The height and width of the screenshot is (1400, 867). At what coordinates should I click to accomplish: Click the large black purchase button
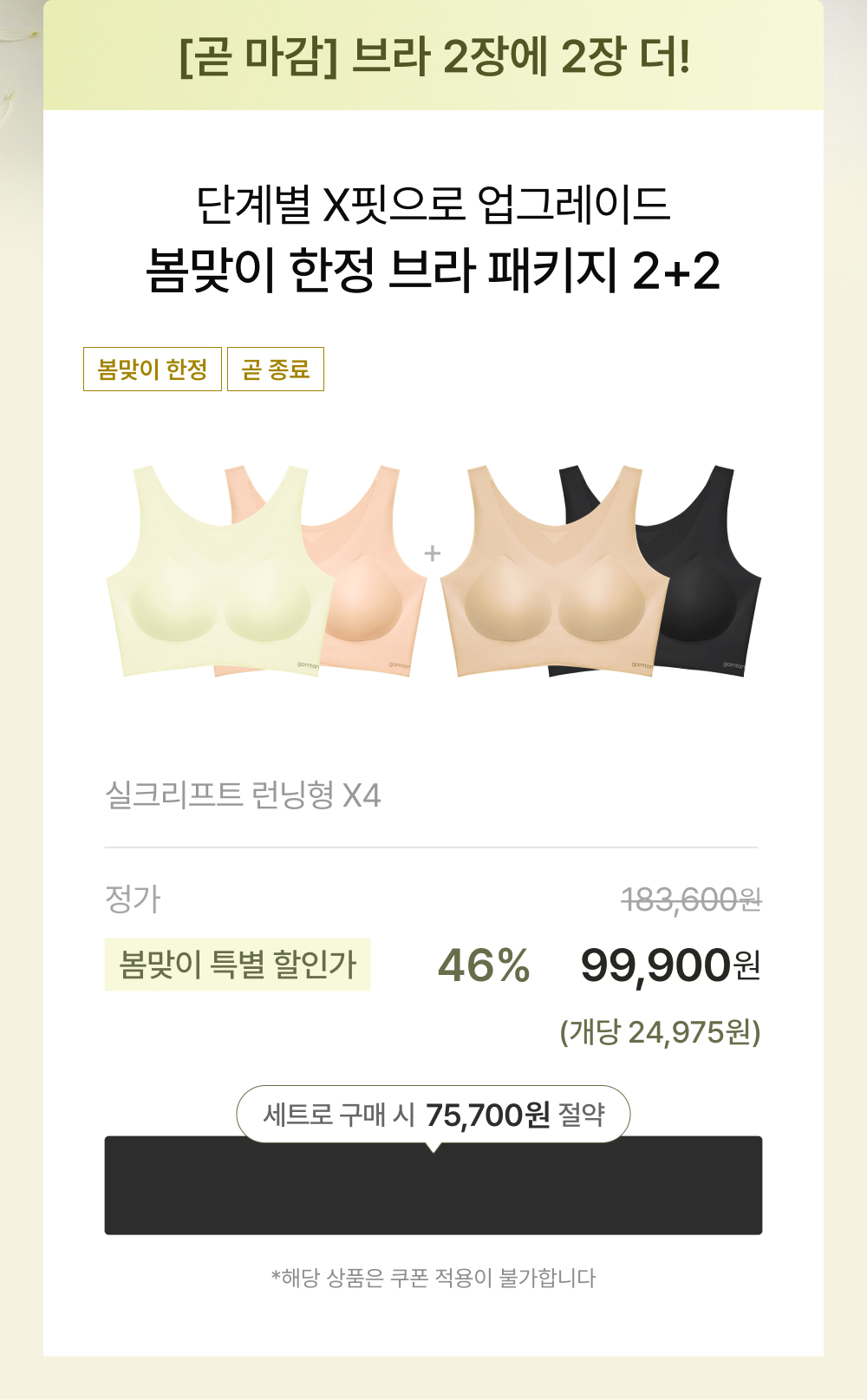pyautogui.click(x=433, y=1186)
